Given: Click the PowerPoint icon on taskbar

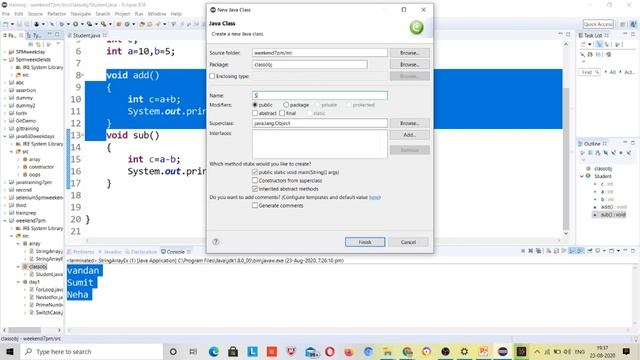Looking at the screenshot, I should pos(484,351).
